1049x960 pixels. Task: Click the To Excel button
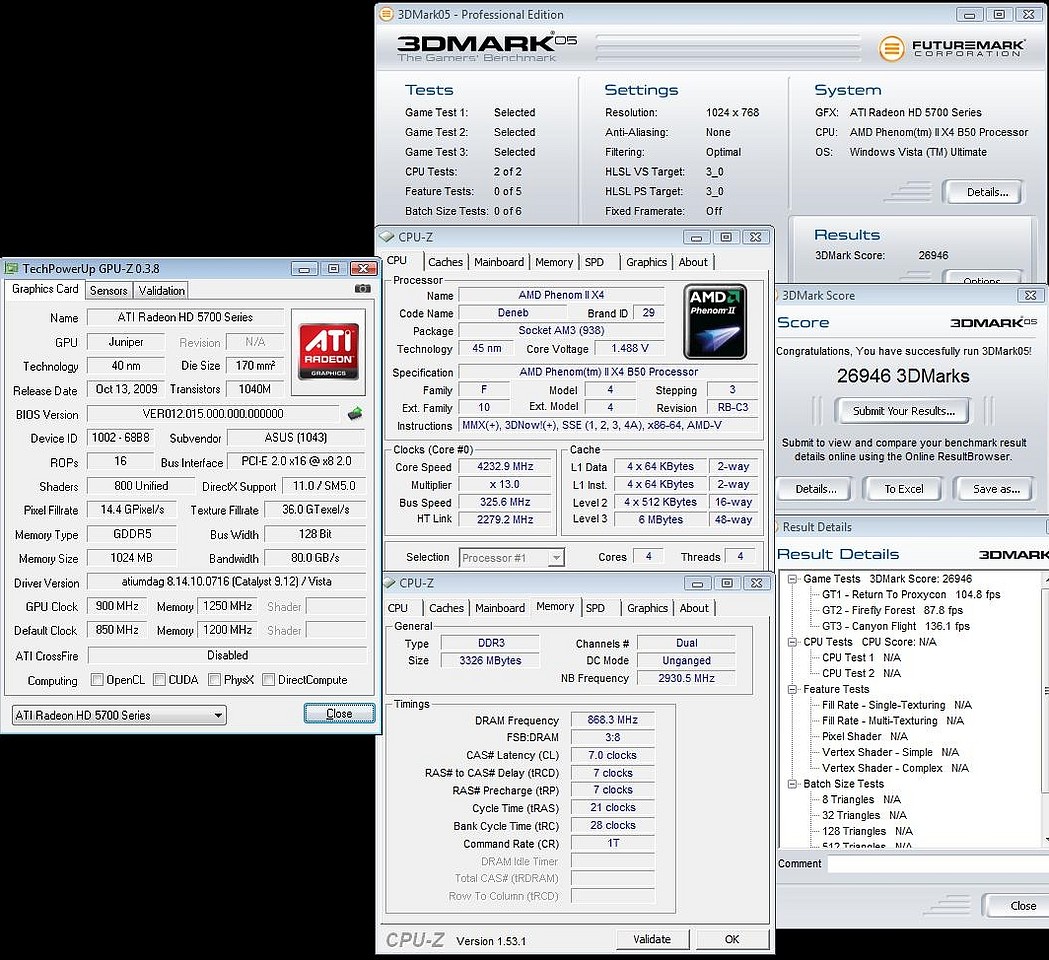click(x=903, y=489)
